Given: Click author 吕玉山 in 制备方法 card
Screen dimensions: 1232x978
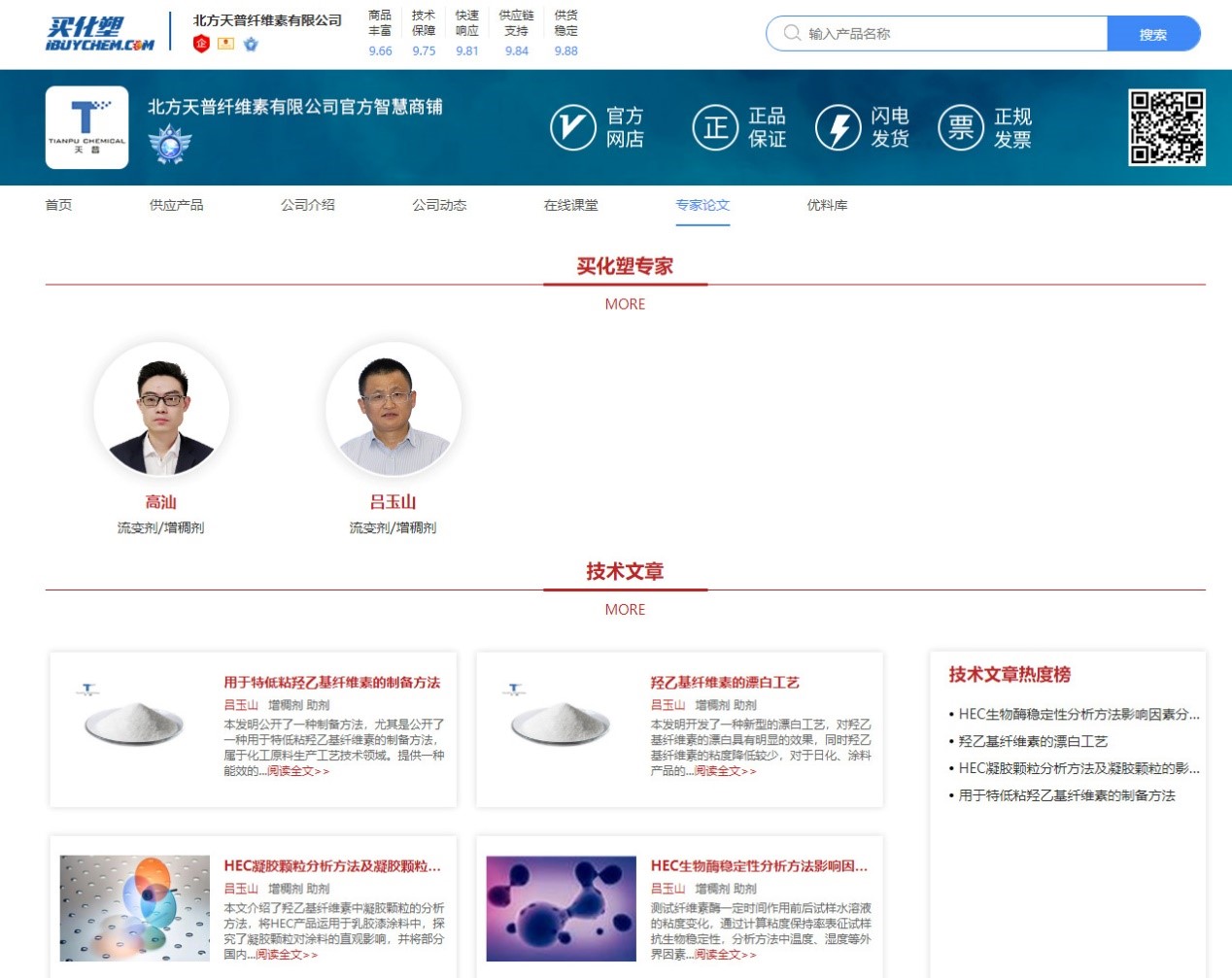Looking at the screenshot, I should click(241, 705).
